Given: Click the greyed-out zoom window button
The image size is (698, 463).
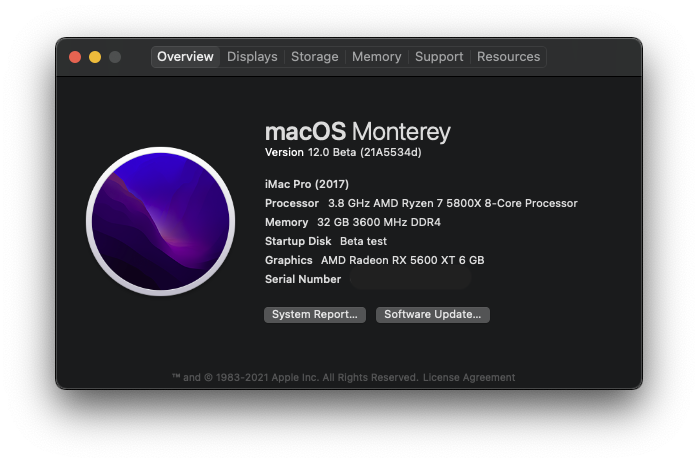Looking at the screenshot, I should [115, 57].
